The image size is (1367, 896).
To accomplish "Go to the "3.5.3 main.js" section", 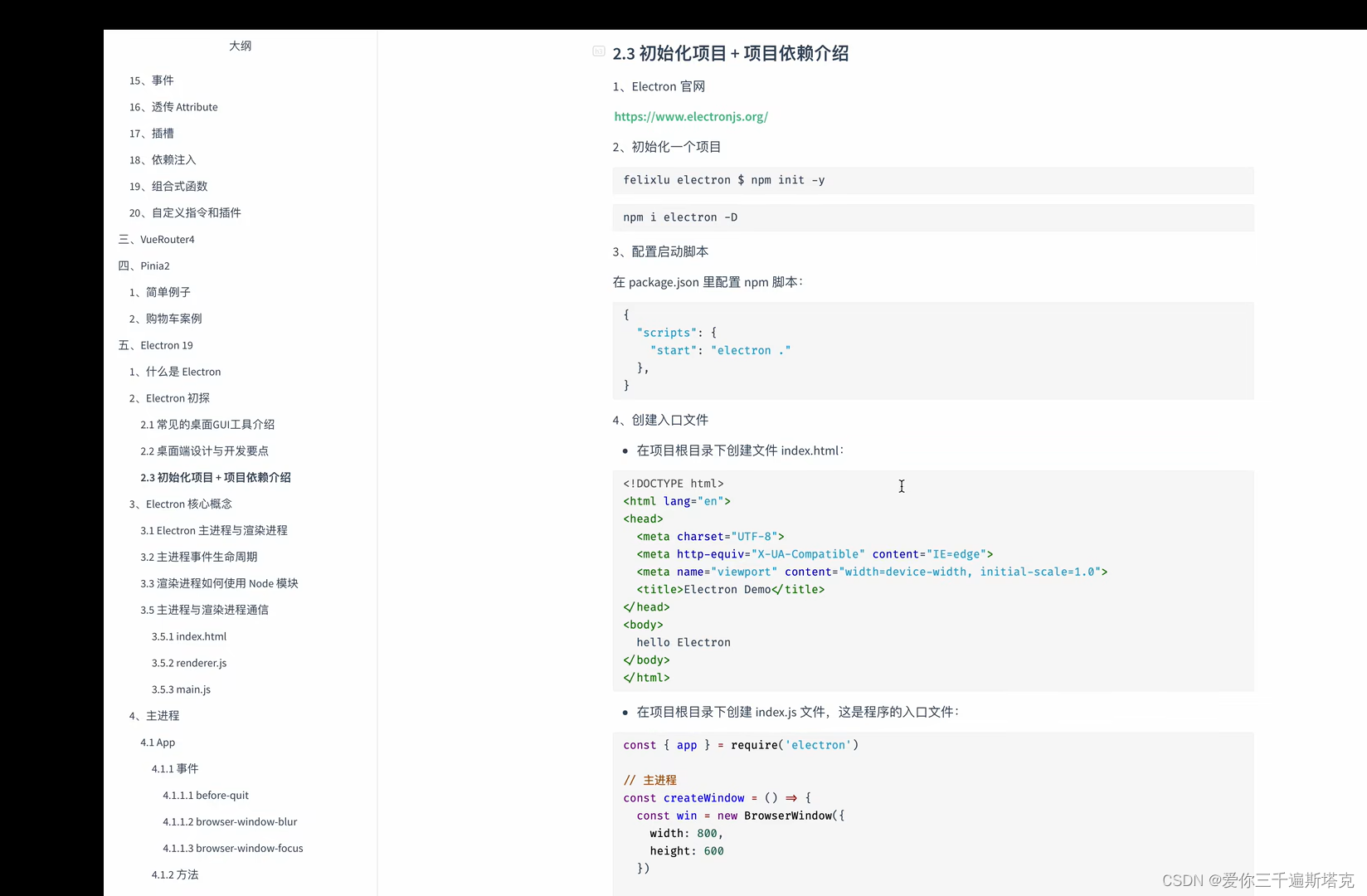I will point(181,689).
